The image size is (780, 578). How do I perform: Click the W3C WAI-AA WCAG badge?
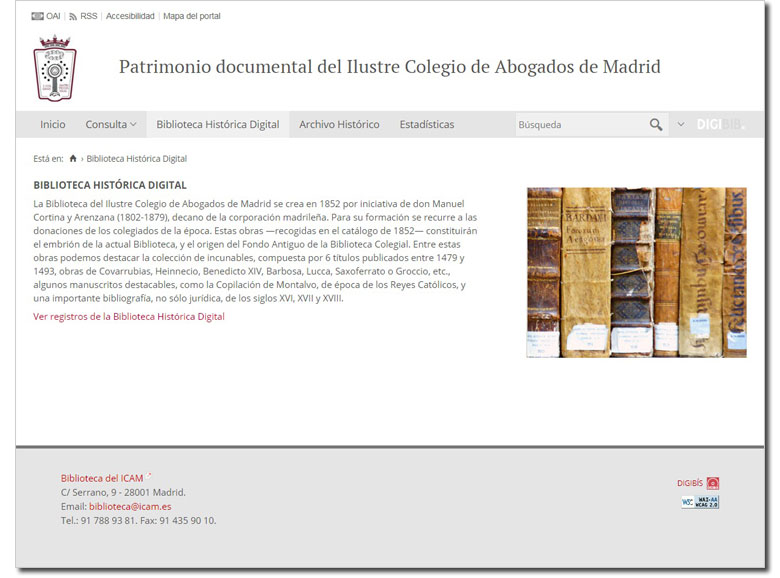(x=700, y=502)
